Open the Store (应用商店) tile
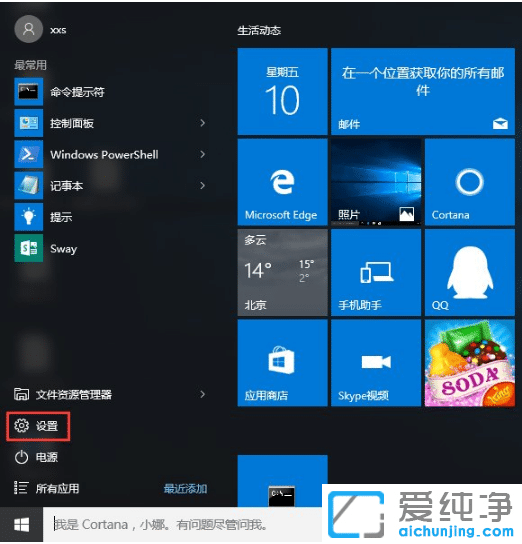Image resolution: width=522 pixels, height=544 pixels. [282, 363]
